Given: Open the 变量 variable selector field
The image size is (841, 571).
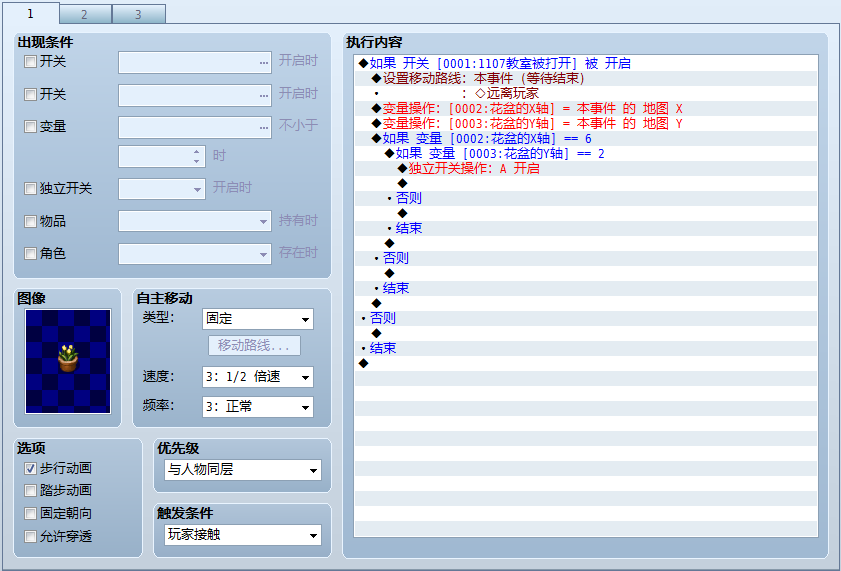Looking at the screenshot, I should [x=195, y=128].
